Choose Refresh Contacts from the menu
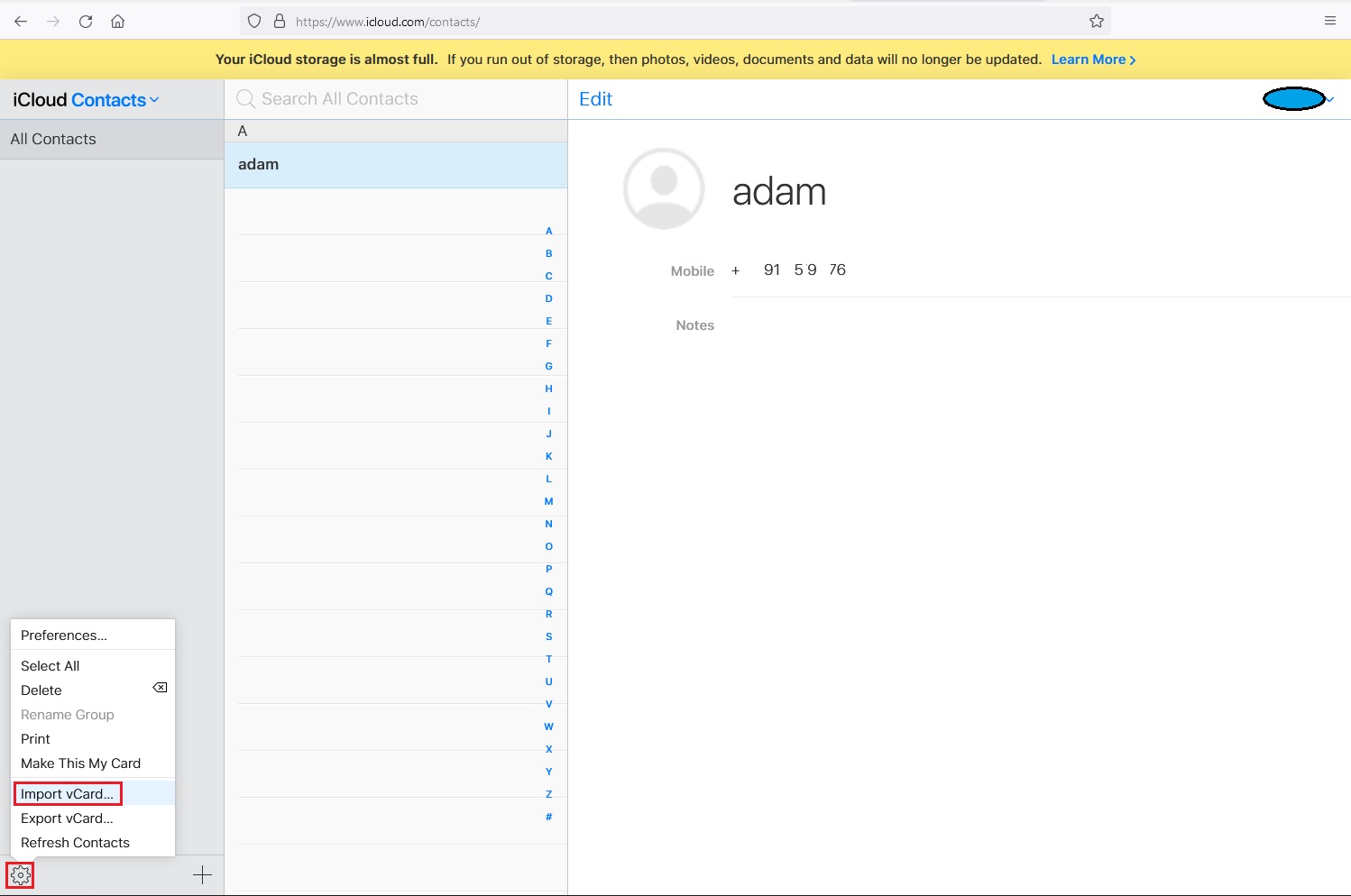Viewport: 1351px width, 896px height. click(76, 843)
